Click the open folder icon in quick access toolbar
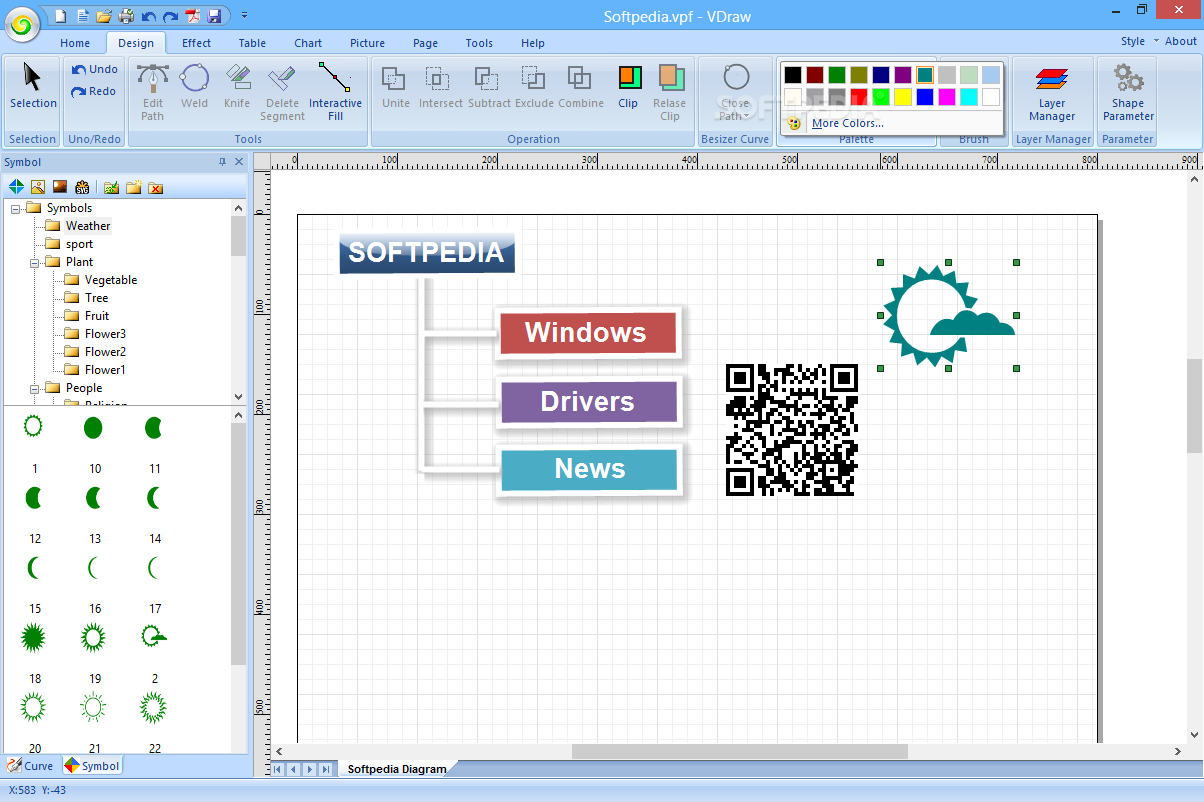 click(104, 16)
